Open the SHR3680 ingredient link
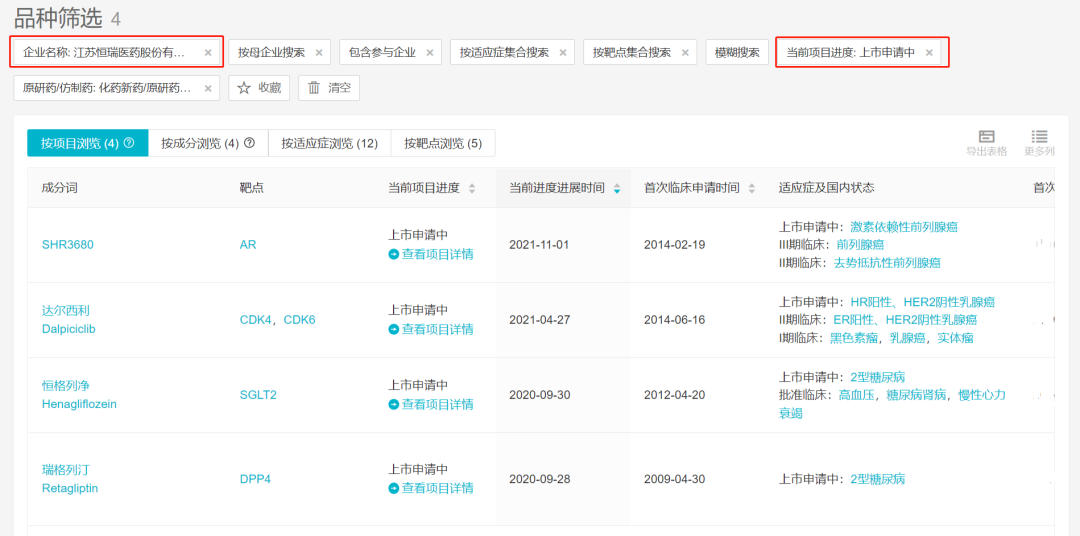The height and width of the screenshot is (536, 1080). tap(68, 245)
